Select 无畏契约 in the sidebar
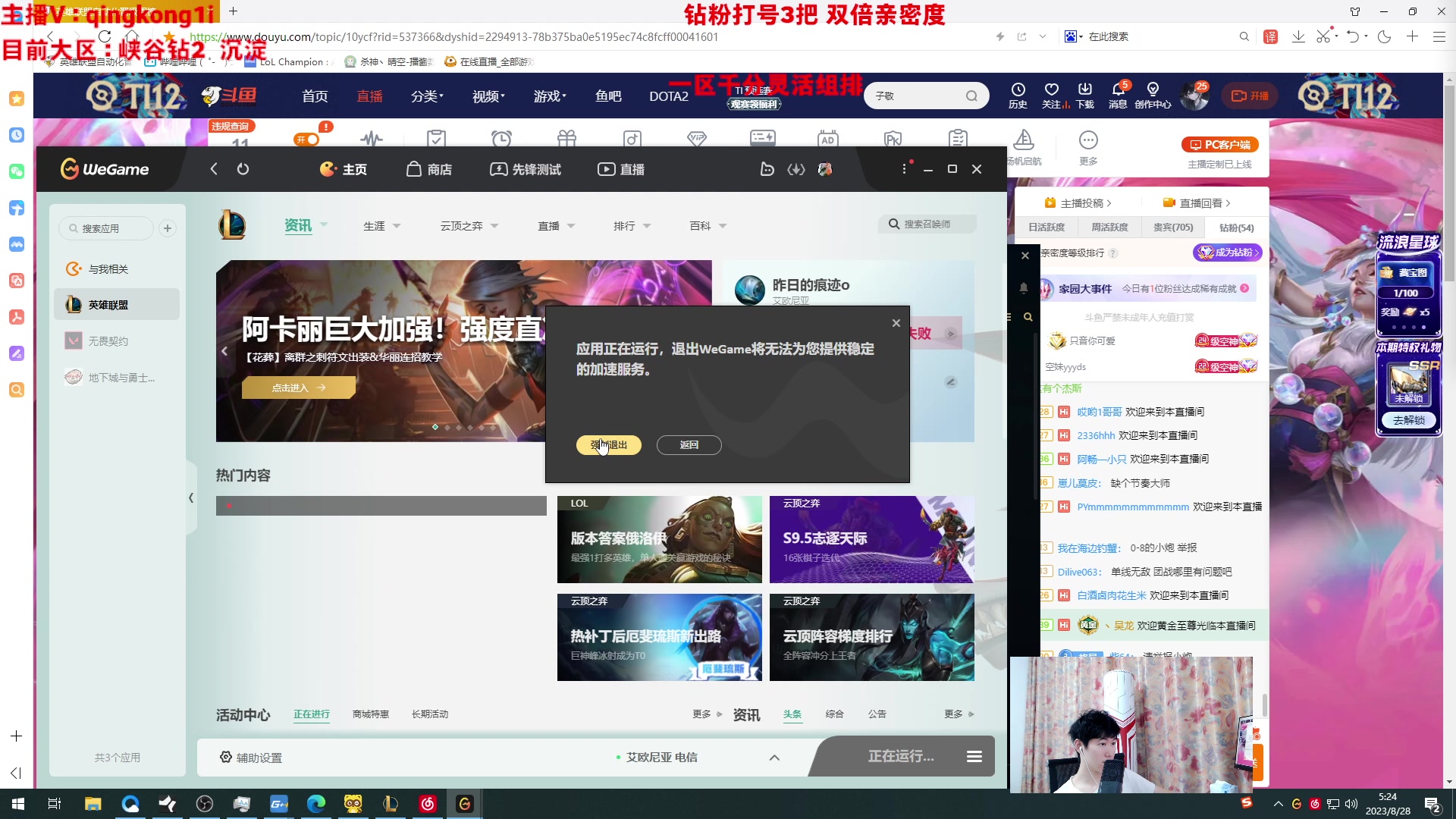Viewport: 1456px width, 819px height. (117, 341)
